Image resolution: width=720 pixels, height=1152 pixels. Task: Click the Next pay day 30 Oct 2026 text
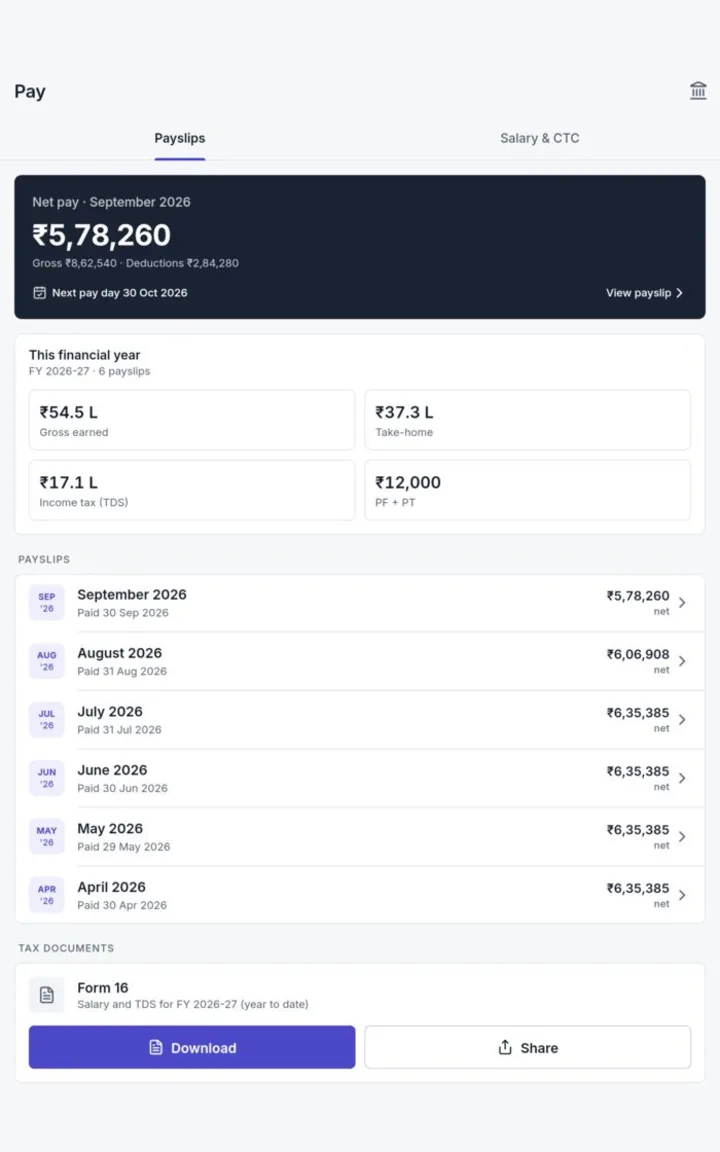(120, 292)
